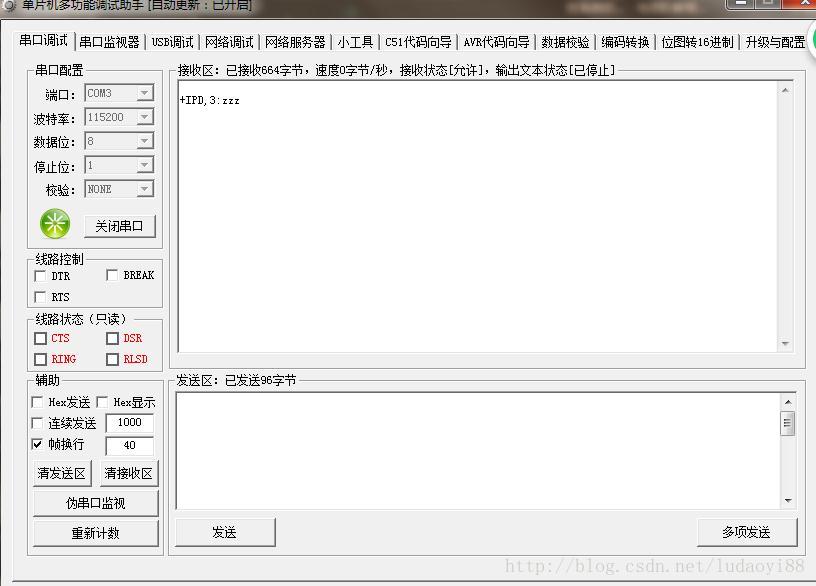Click the 清接收区 button

pyautogui.click(x=129, y=473)
